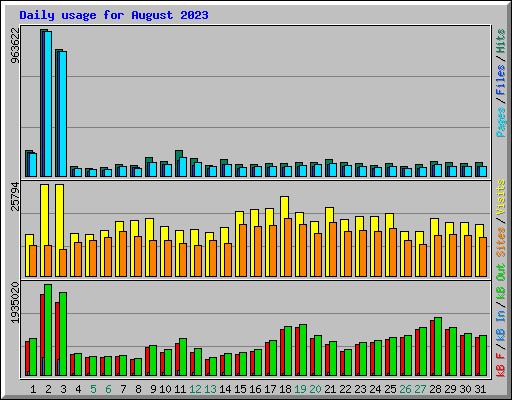The height and width of the screenshot is (400, 512).
Task: Click day label 24 on the x-axis
Action: [x=375, y=389]
